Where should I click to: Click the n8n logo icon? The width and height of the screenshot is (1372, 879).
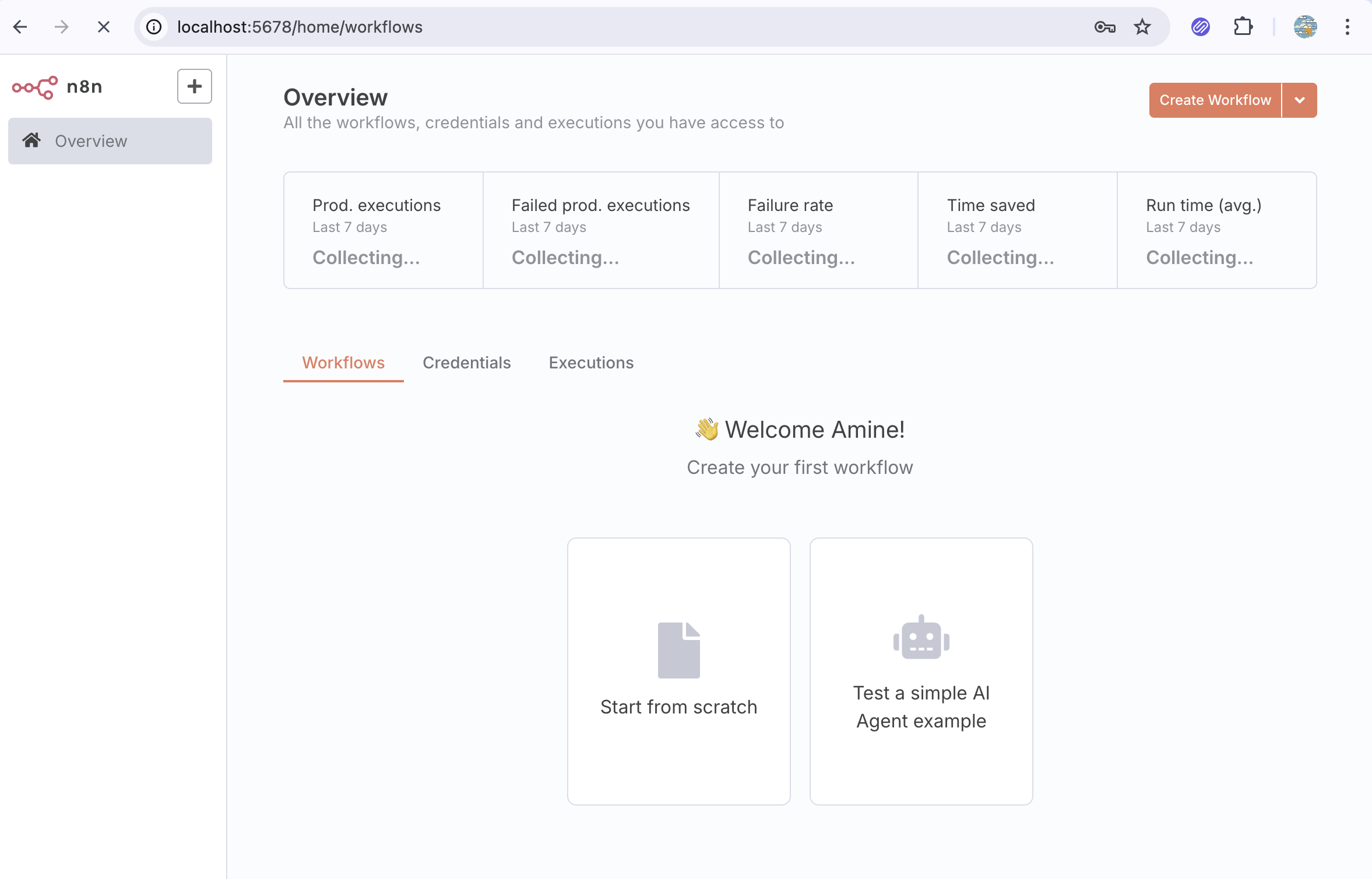click(35, 87)
